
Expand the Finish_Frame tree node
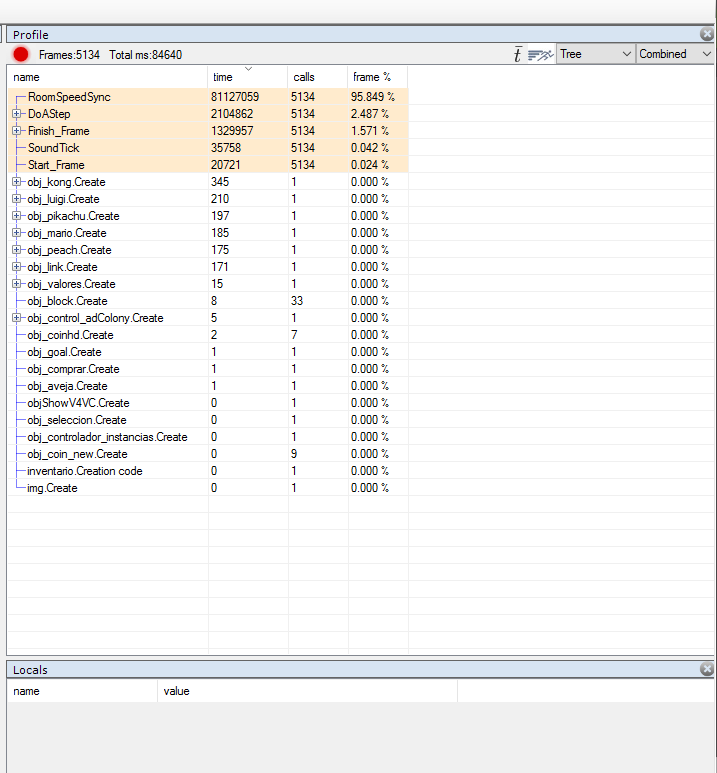(x=17, y=131)
